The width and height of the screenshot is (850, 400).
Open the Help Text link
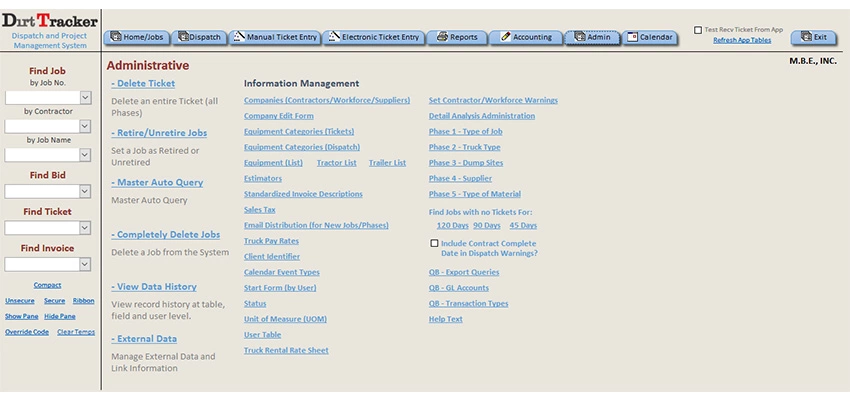[446, 319]
